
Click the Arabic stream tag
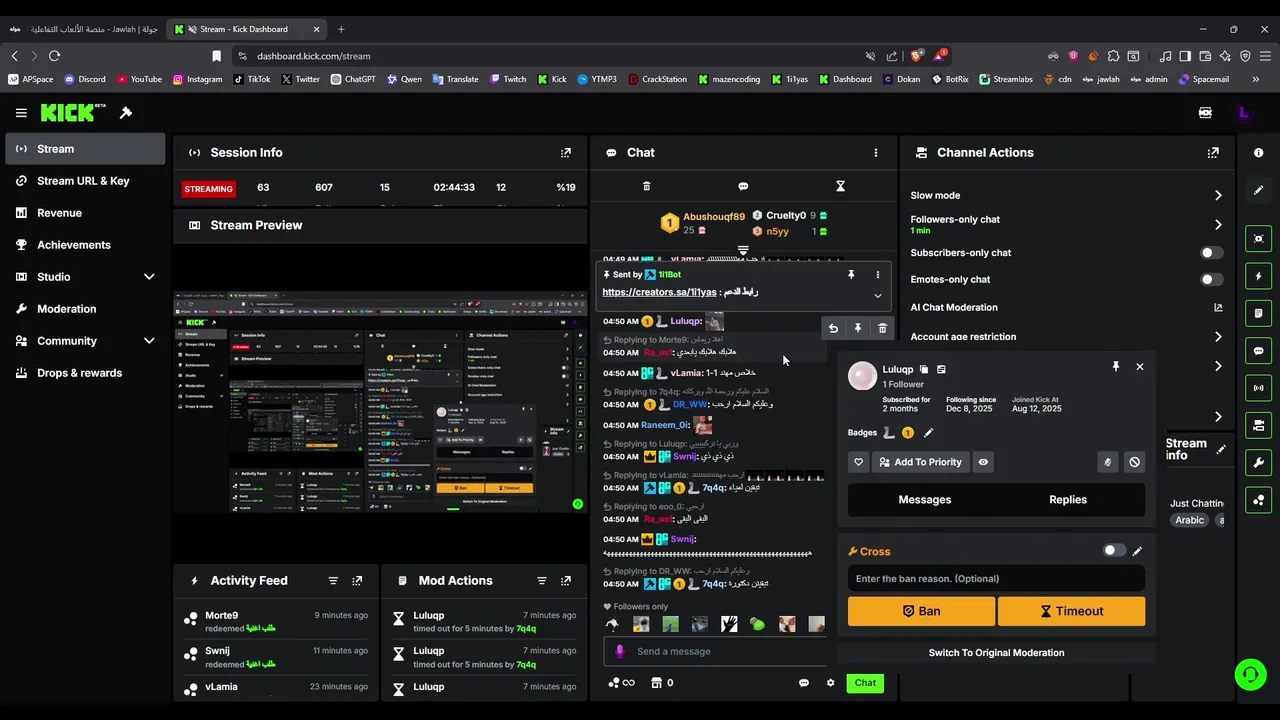click(x=1190, y=520)
